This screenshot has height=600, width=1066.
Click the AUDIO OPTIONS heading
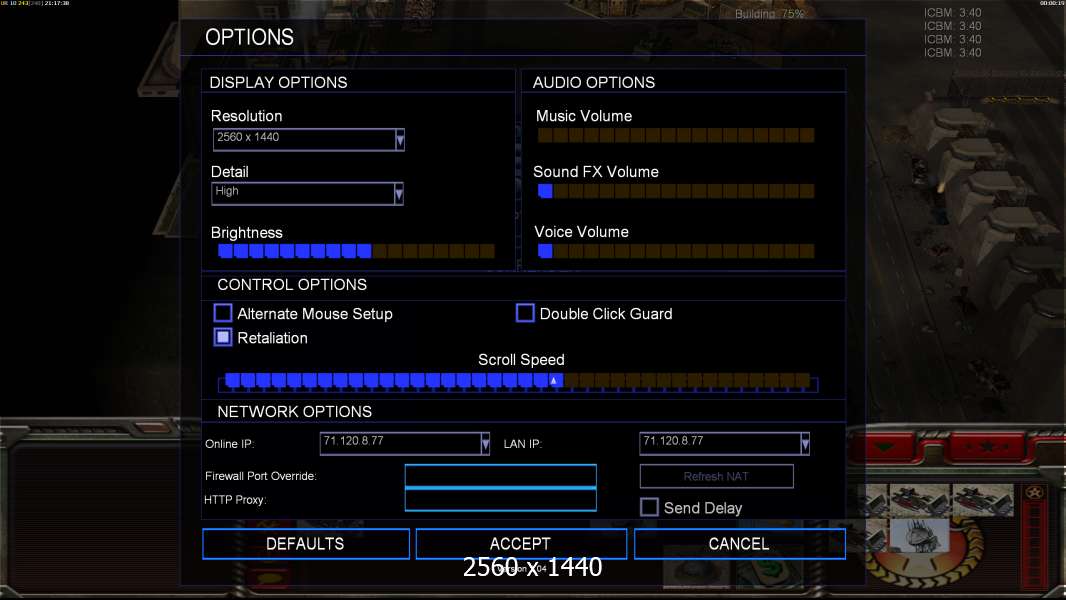tap(594, 82)
